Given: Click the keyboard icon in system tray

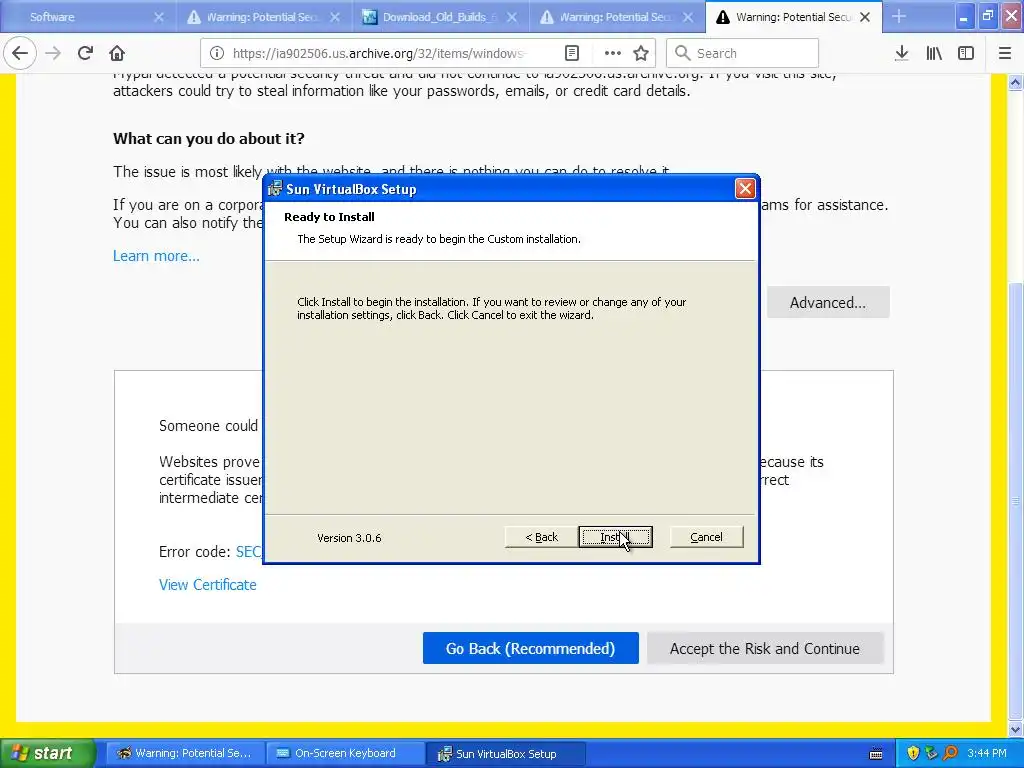Looking at the screenshot, I should (x=876, y=754).
